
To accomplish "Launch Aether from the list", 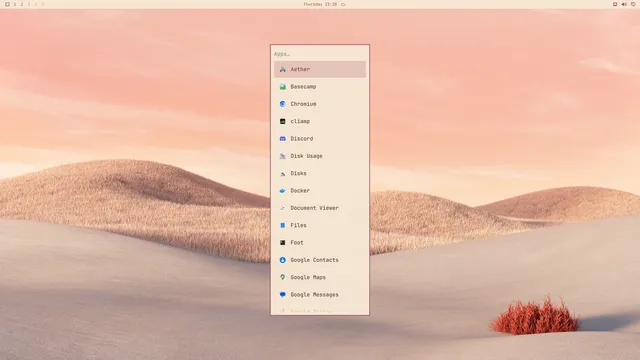I will click(320, 69).
